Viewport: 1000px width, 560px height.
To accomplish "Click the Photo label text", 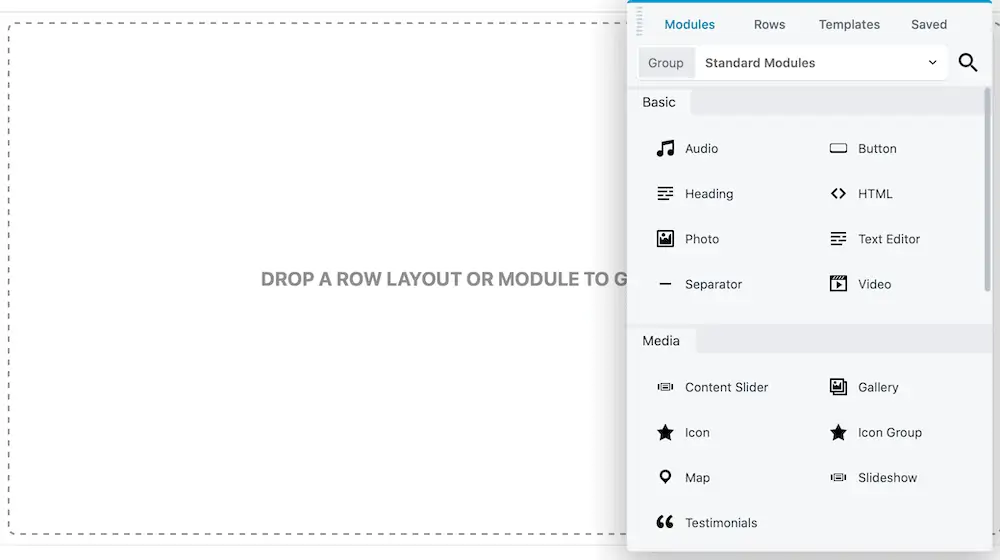I will [x=702, y=239].
